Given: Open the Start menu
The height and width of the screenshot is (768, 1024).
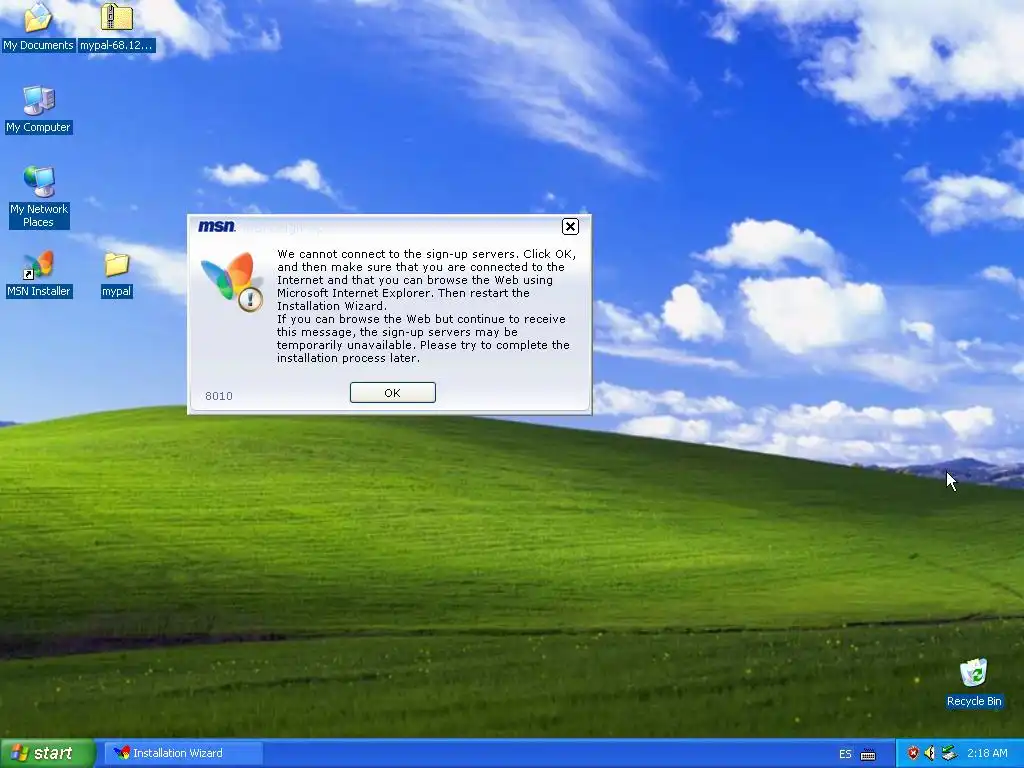Looking at the screenshot, I should pos(47,753).
